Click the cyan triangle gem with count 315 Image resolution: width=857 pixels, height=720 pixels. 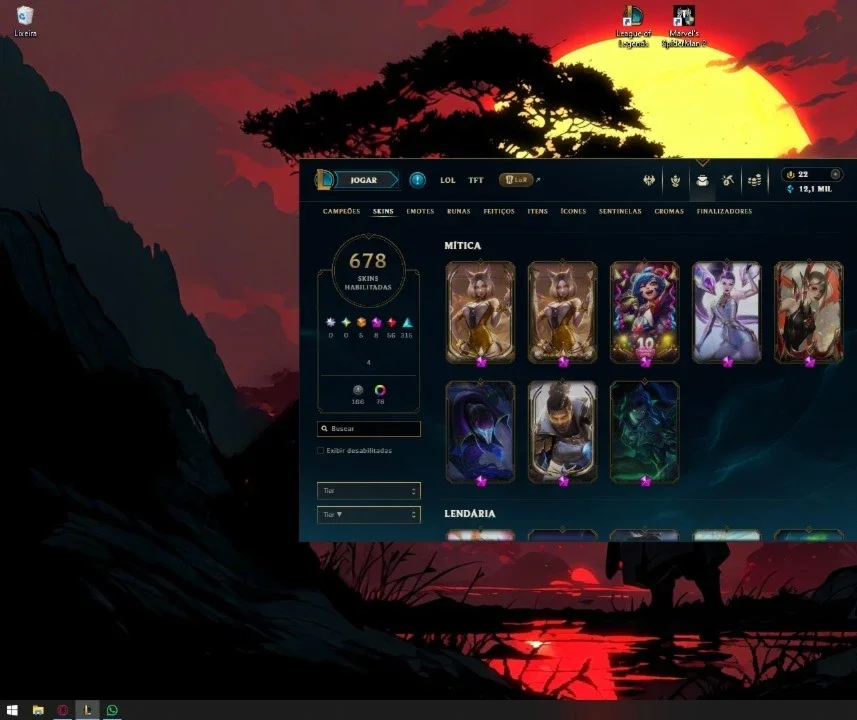coord(407,322)
